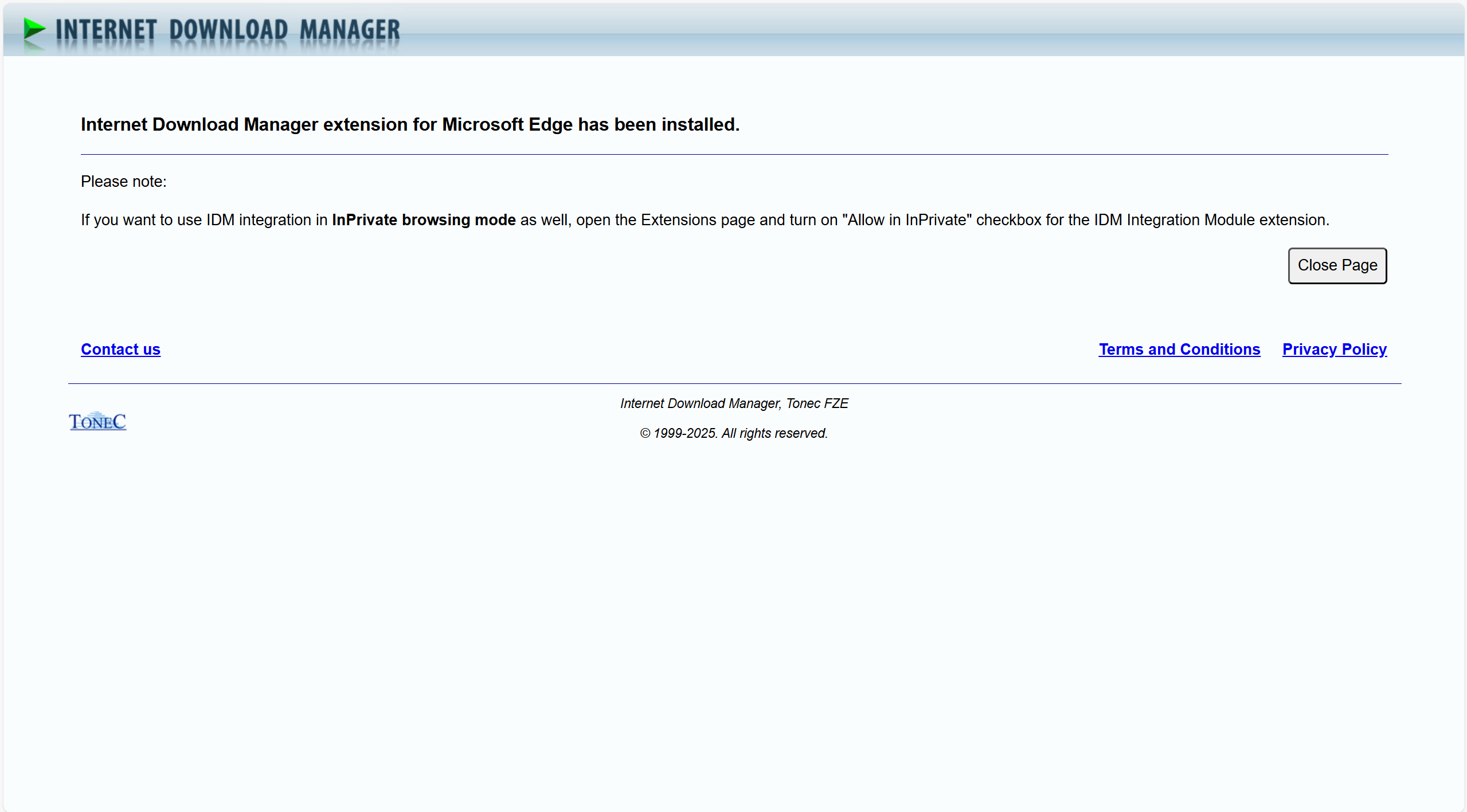1467x812 pixels.
Task: Click 'Internet Download Manager, Tonec FZE' footer text
Action: click(x=734, y=403)
